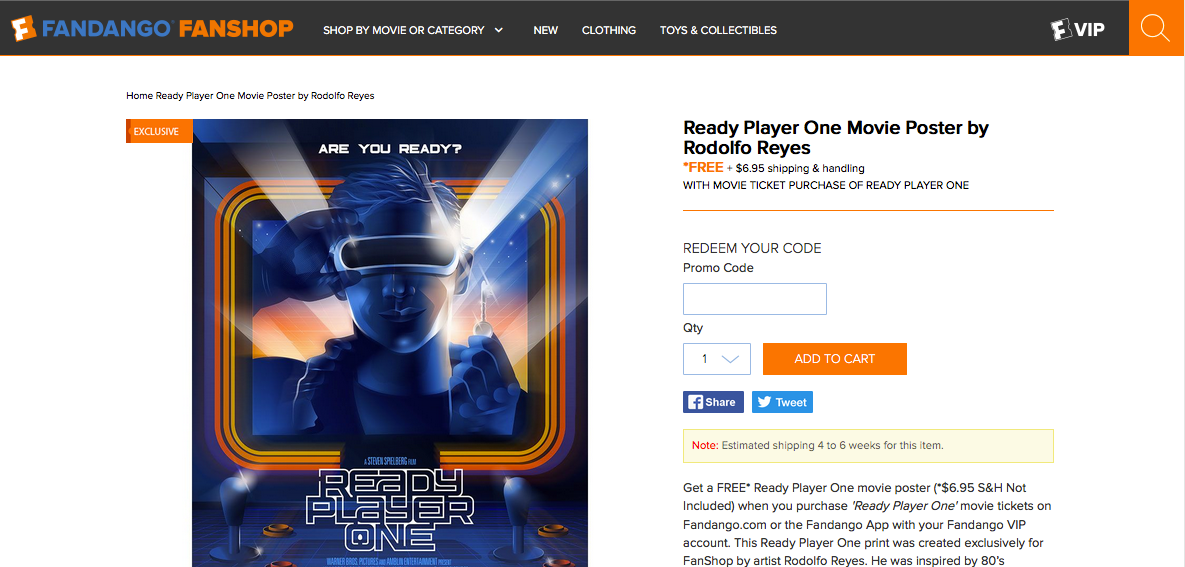Focus the Promo Code input field
Image resolution: width=1185 pixels, height=567 pixels.
(x=754, y=299)
